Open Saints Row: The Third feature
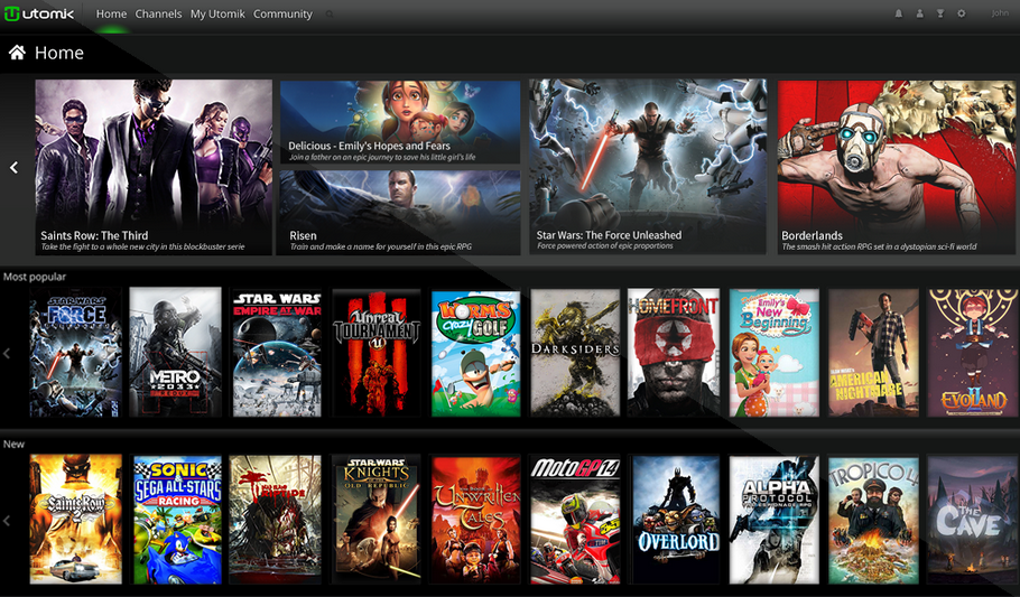The height and width of the screenshot is (597, 1020). pos(154,167)
